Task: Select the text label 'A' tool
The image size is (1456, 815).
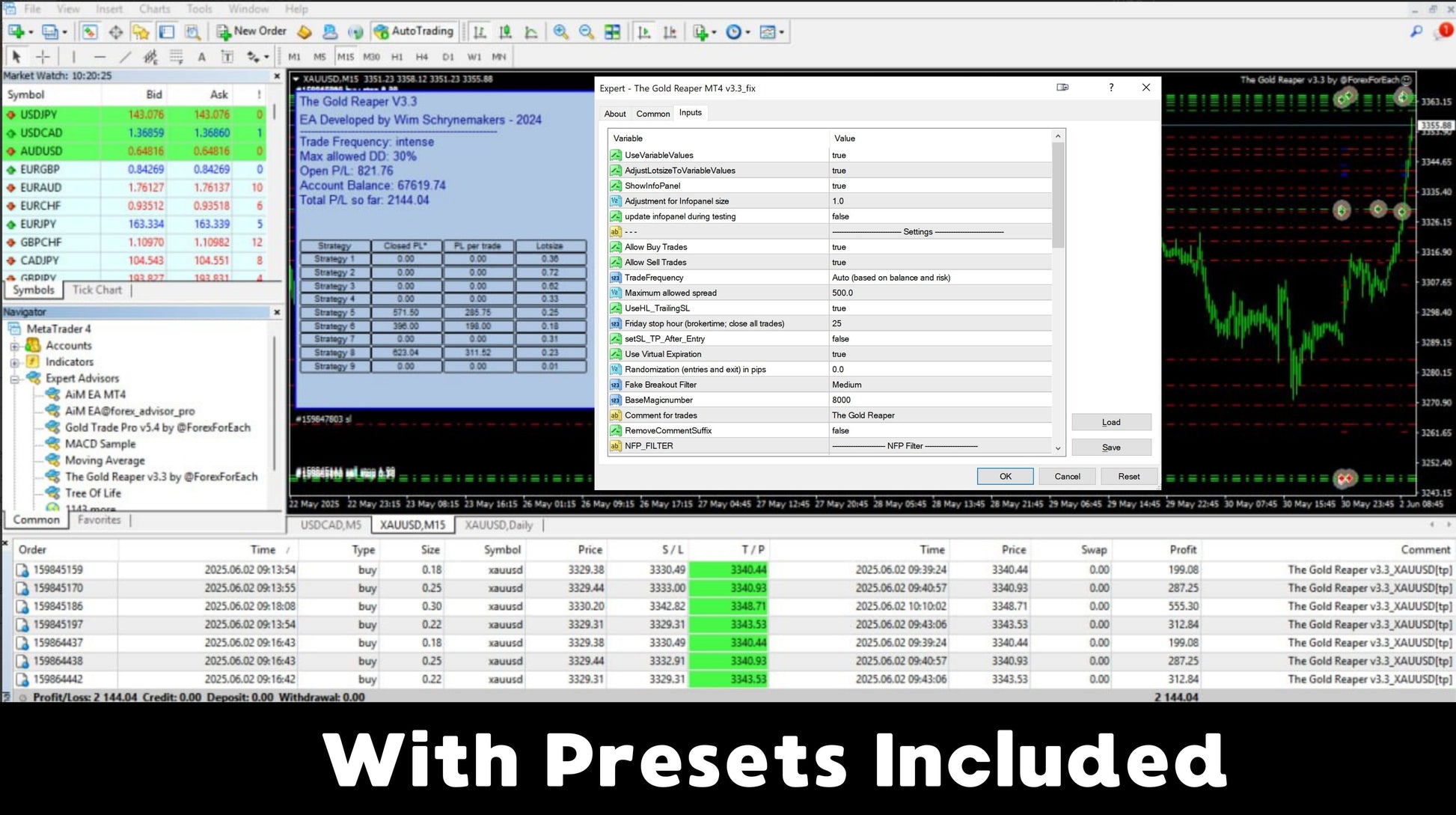Action: point(201,57)
